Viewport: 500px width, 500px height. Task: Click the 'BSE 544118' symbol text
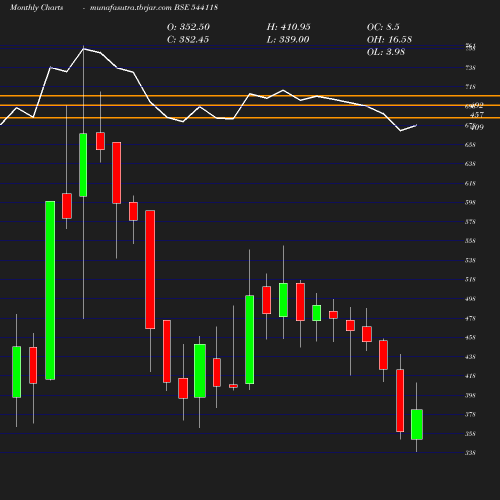pos(196,7)
